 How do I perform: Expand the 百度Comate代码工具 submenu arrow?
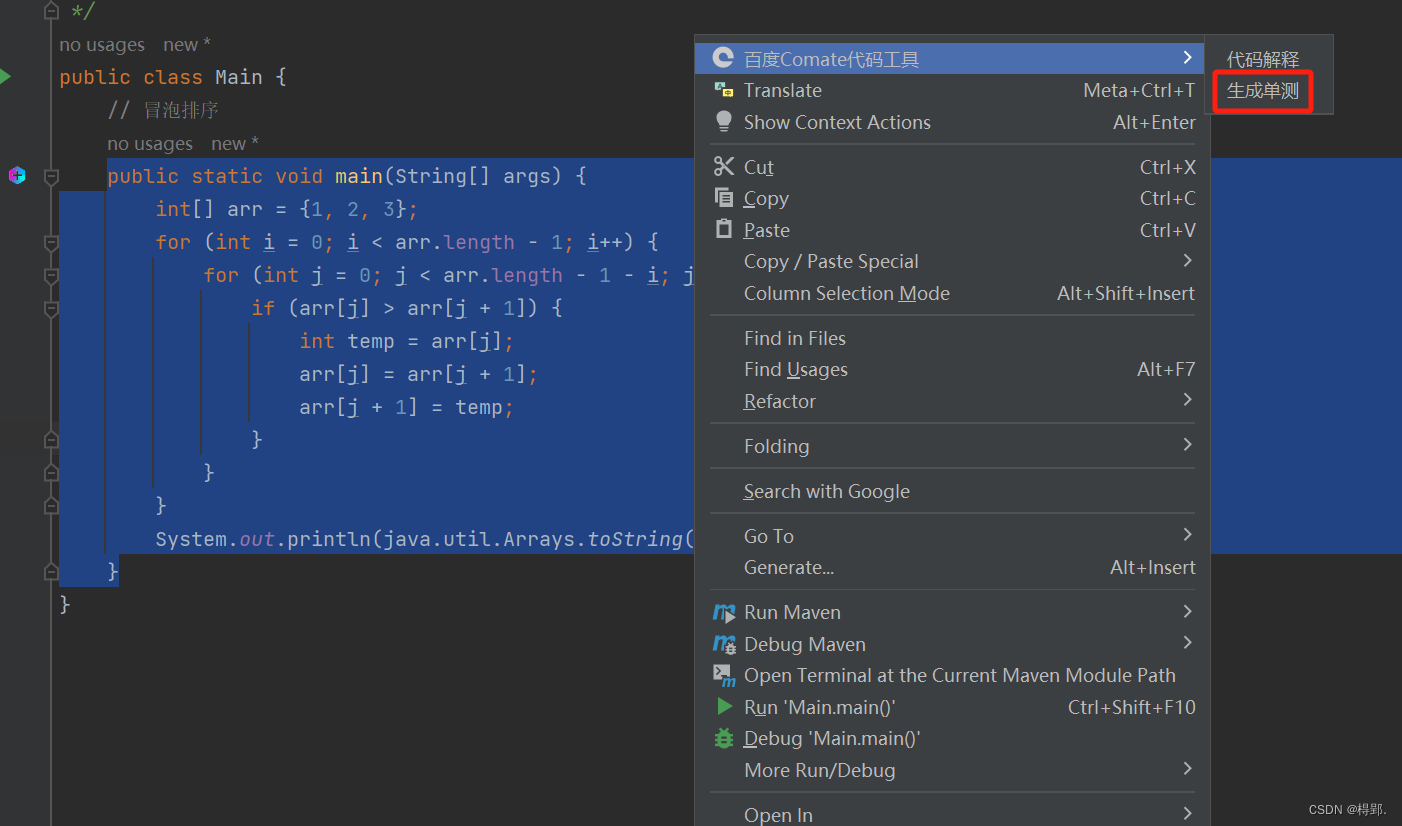(1187, 58)
